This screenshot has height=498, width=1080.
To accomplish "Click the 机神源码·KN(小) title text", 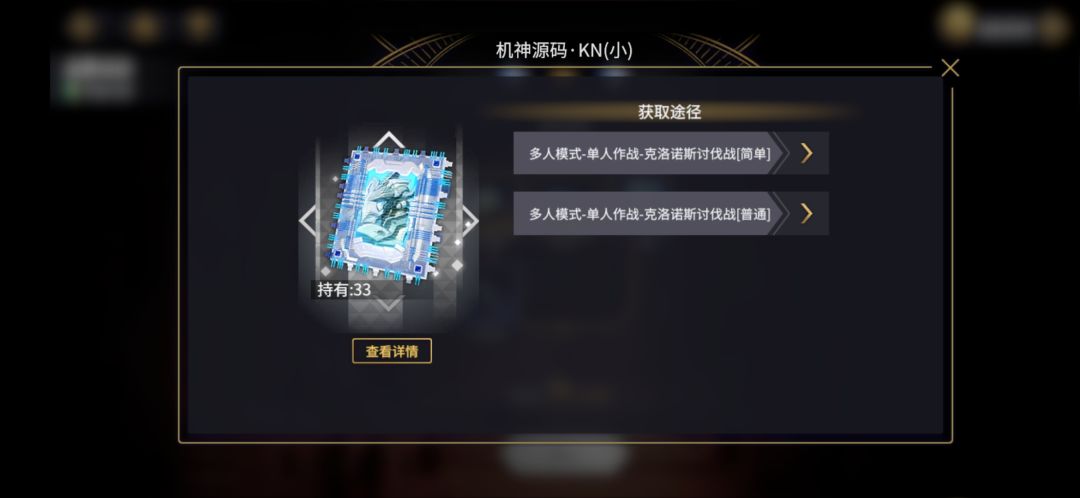I will tap(564, 50).
